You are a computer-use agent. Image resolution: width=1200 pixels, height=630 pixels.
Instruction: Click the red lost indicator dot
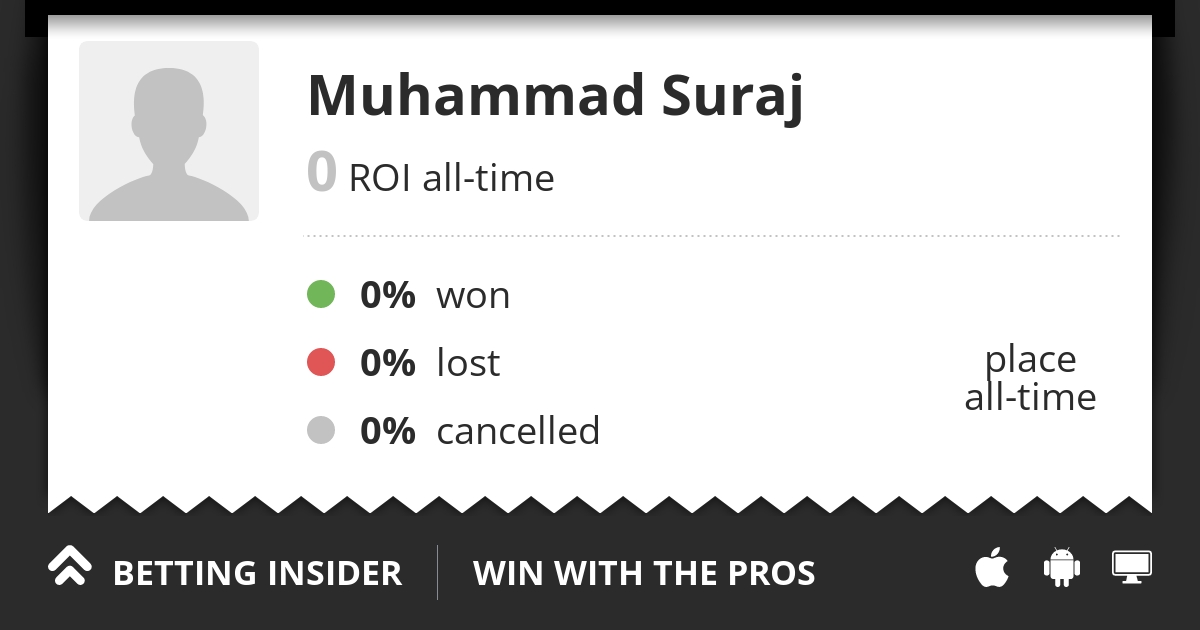320,363
